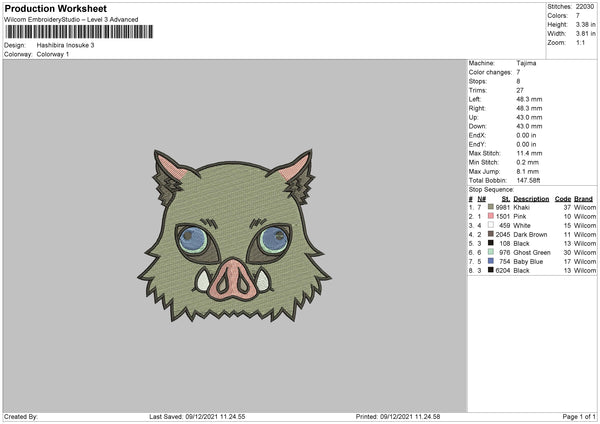Click the 'Left:' measurement label

coord(474,99)
